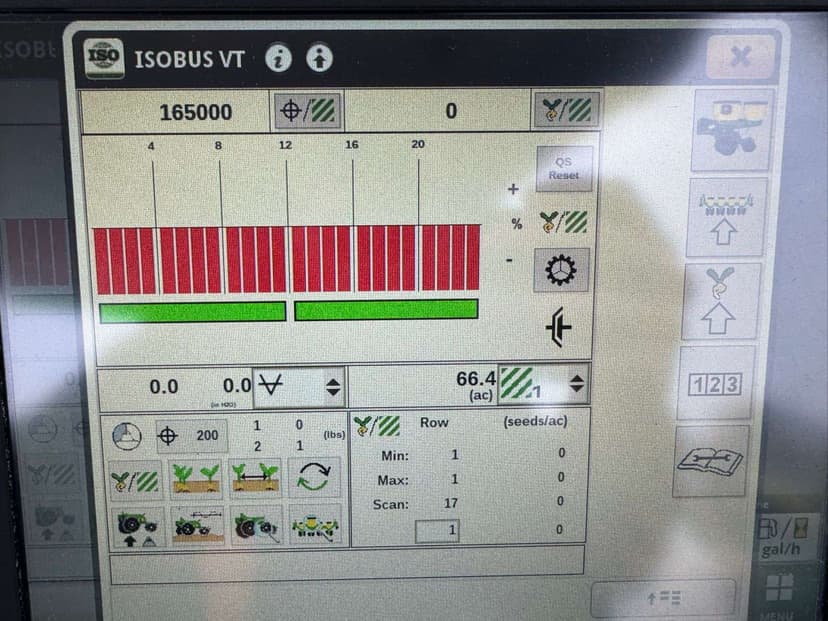This screenshot has height=621, width=828.
Task: Open the diagnostics manual book icon
Action: [711, 461]
